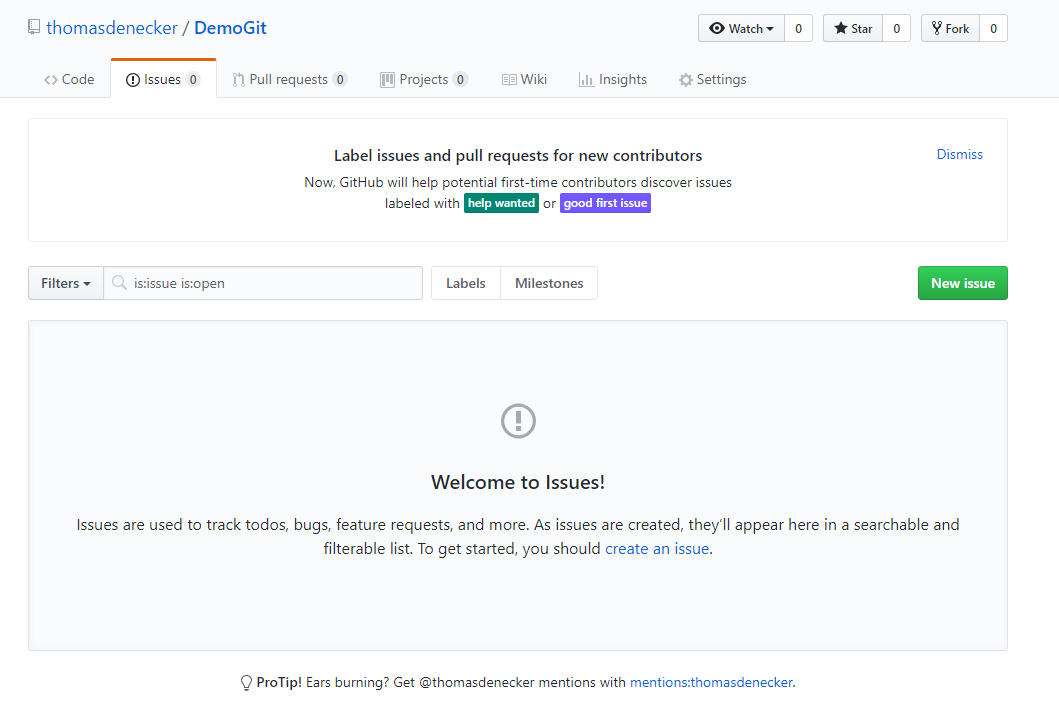Focus the is:issue is:open search field
The image size is (1059, 711).
click(x=263, y=283)
